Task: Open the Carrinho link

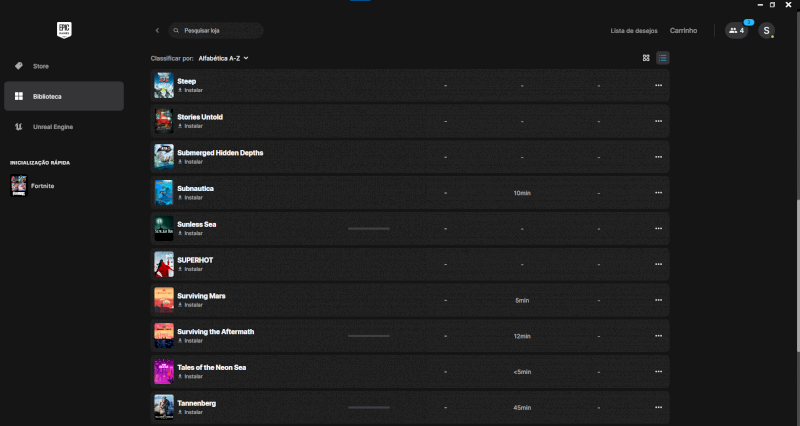Action: pyautogui.click(x=683, y=31)
